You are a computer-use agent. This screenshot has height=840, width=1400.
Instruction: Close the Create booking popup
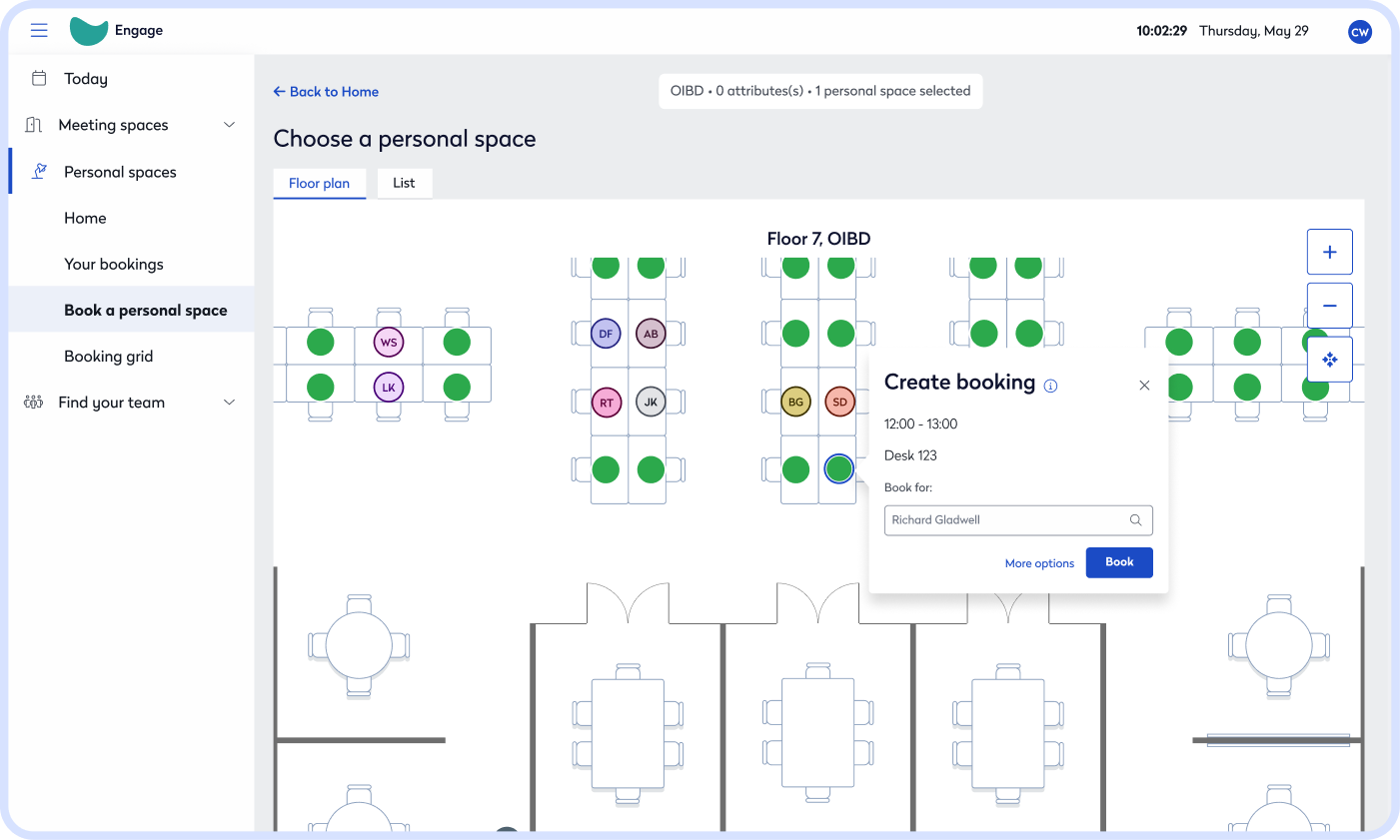coord(1144,385)
